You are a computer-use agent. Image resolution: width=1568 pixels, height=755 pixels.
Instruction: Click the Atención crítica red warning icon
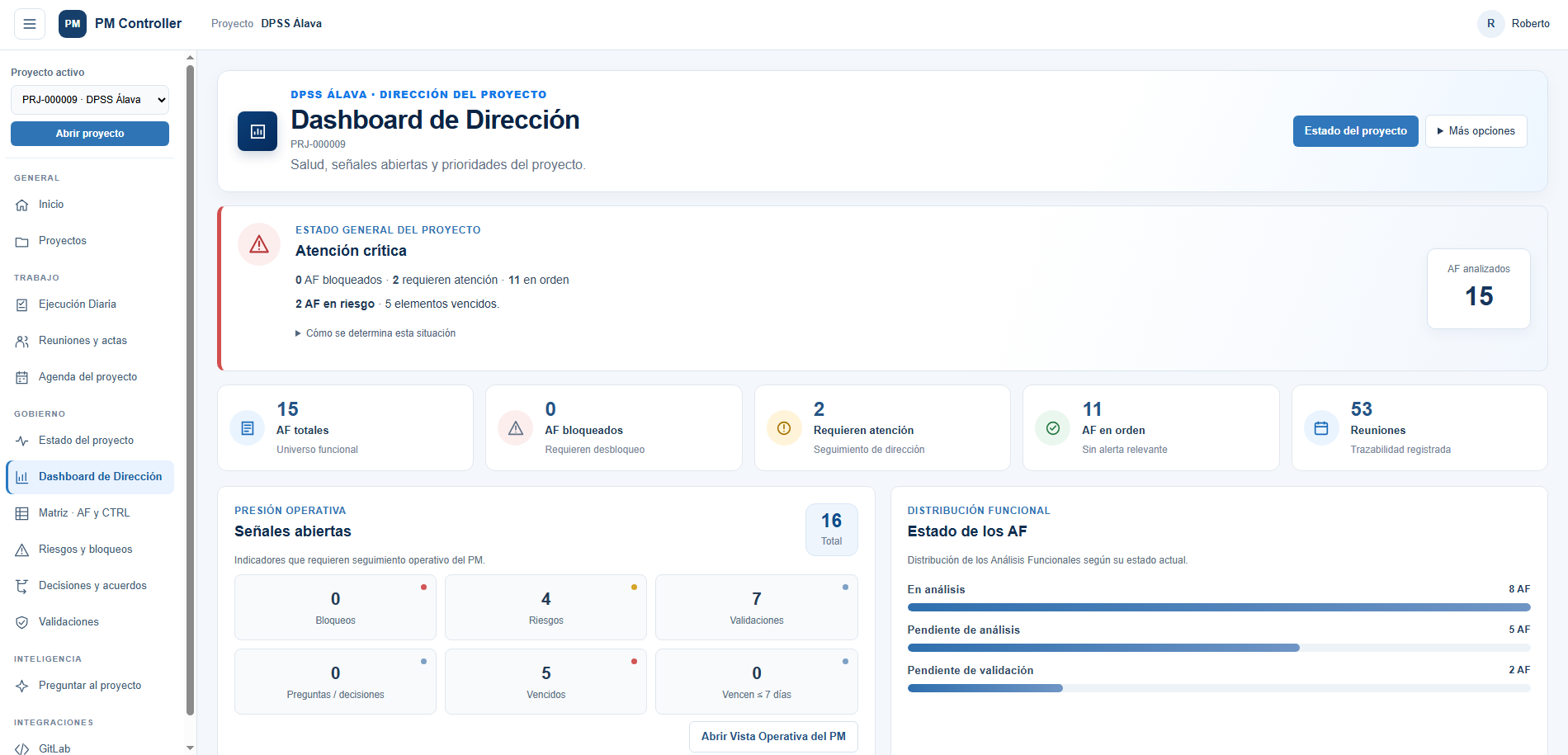[259, 244]
